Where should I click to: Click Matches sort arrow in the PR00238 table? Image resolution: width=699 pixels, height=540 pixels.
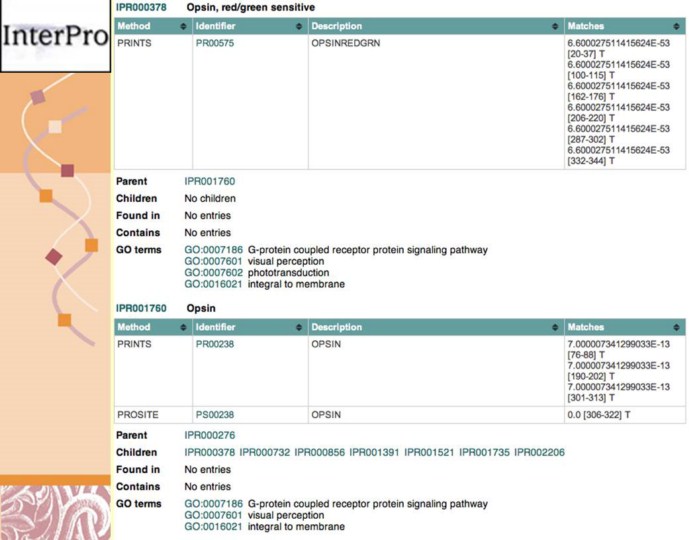pyautogui.click(x=679, y=327)
